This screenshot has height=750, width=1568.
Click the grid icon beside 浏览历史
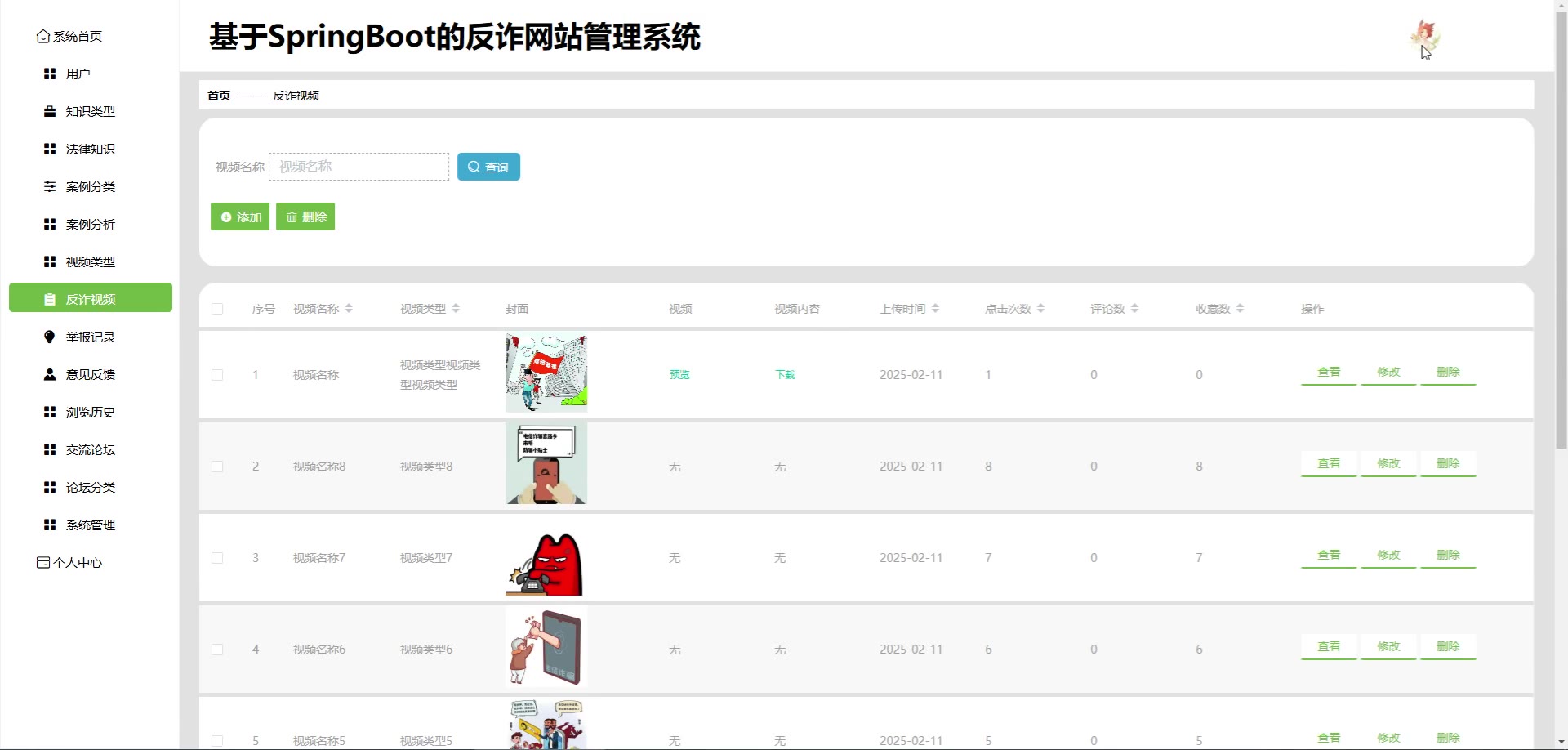click(50, 412)
